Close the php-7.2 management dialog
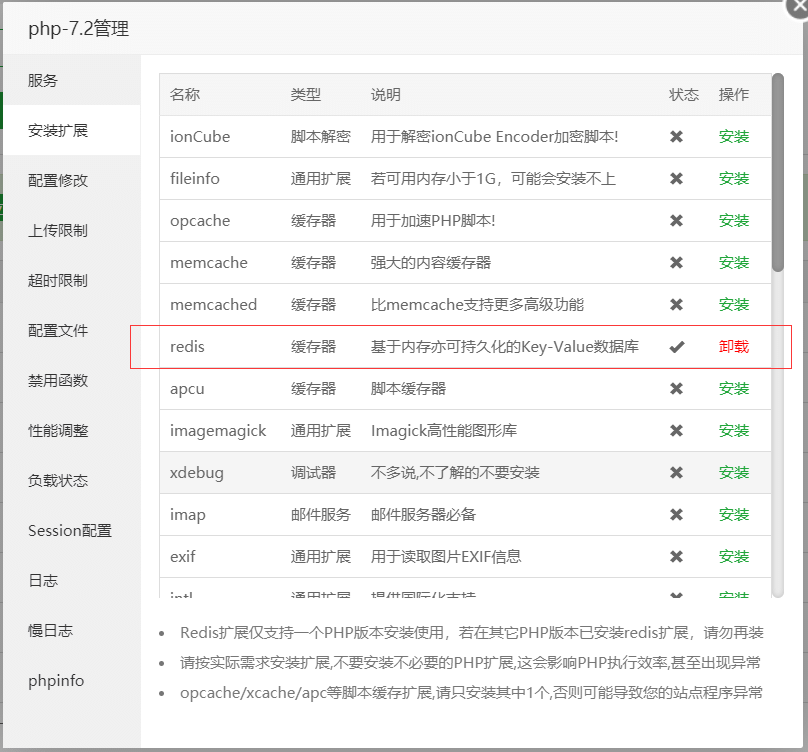 point(796,10)
